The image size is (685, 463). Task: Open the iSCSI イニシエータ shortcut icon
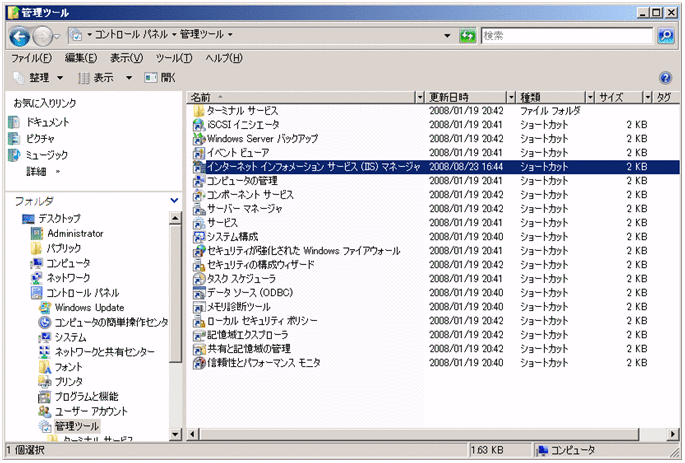(x=199, y=124)
